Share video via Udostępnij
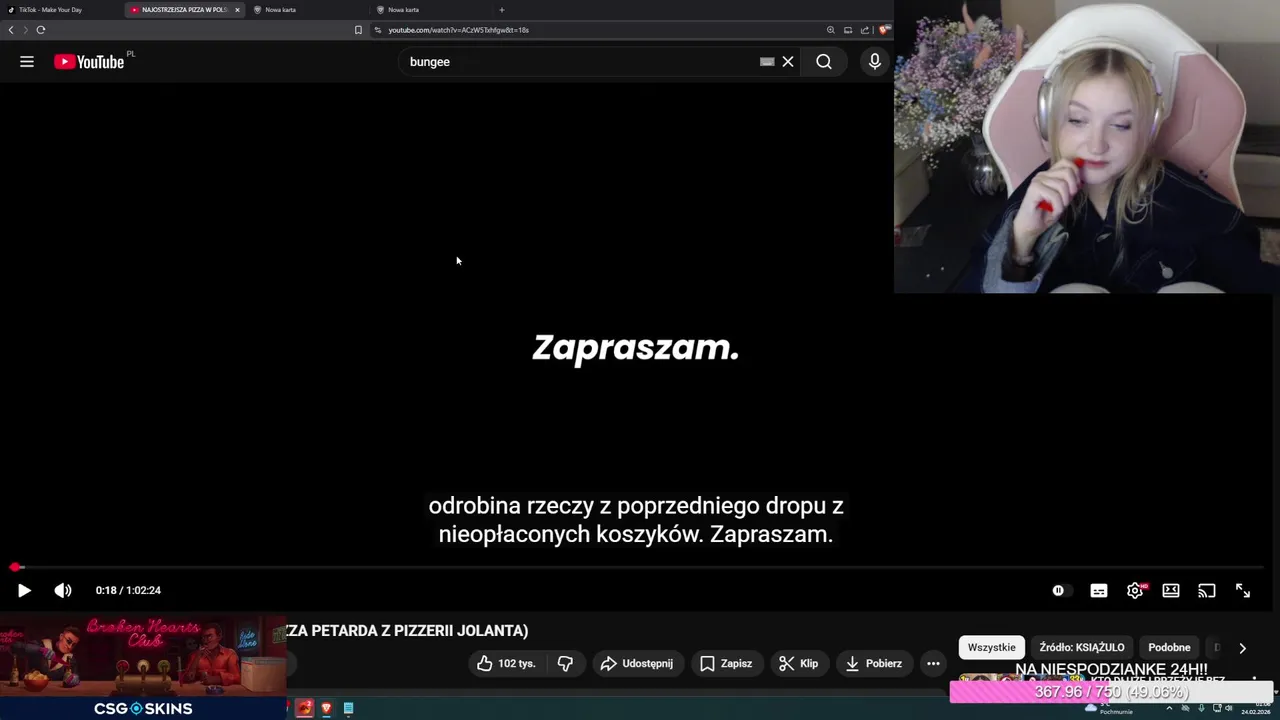This screenshot has height=720, width=1280. point(637,663)
